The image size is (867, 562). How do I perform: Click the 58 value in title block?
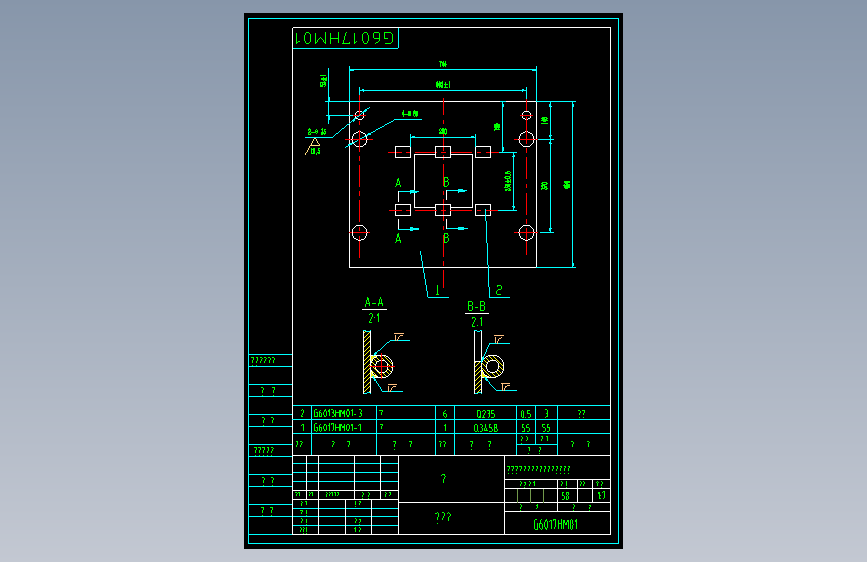[565, 496]
